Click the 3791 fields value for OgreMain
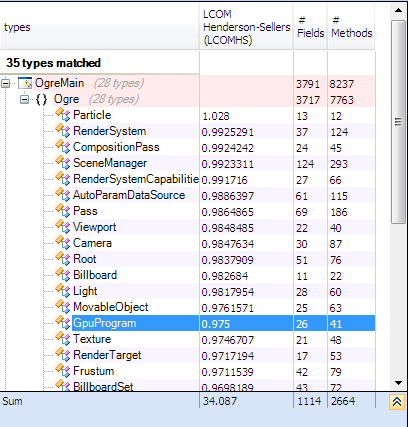408x427 pixels. pos(308,84)
